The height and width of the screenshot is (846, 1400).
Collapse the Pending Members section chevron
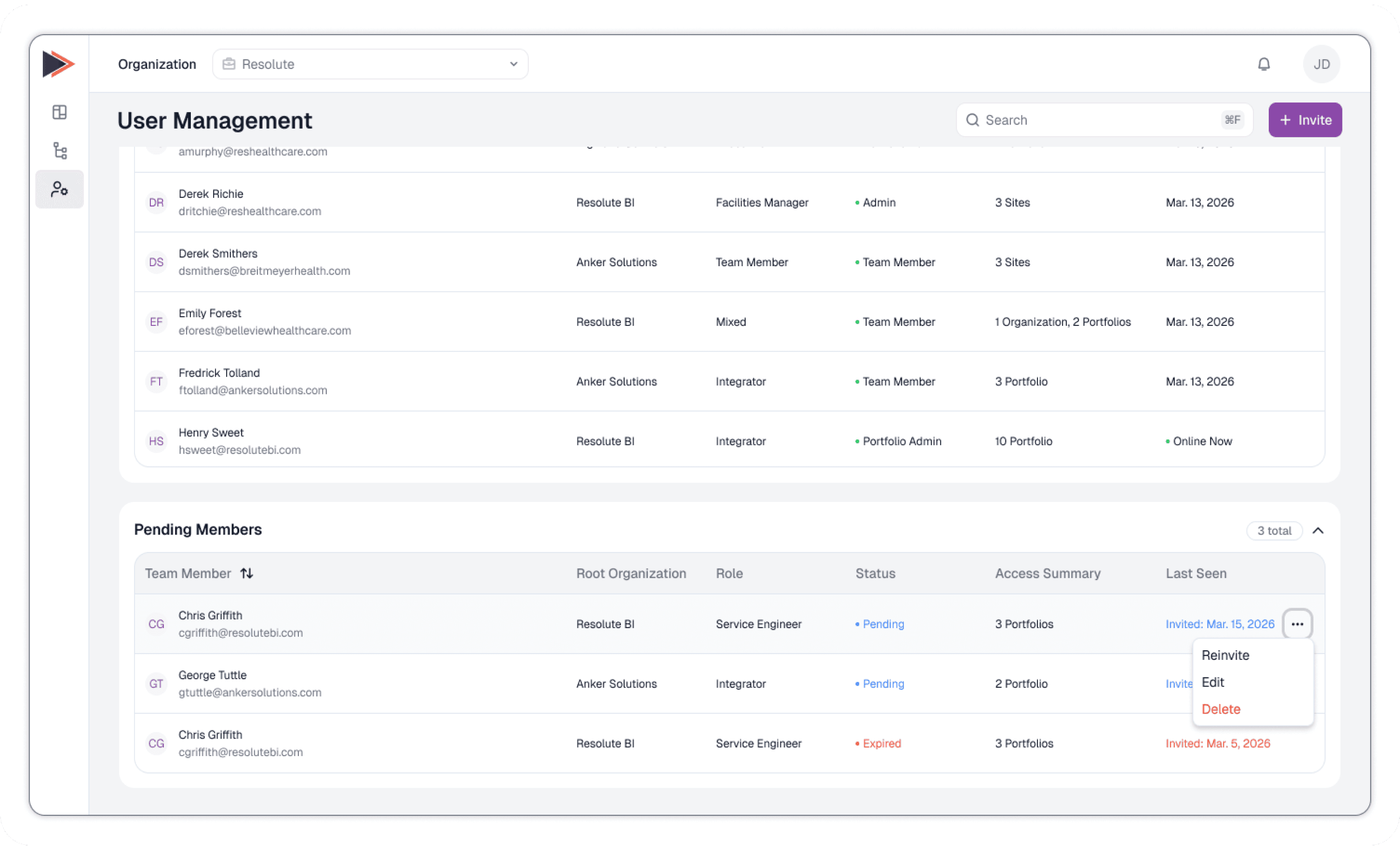(x=1318, y=531)
